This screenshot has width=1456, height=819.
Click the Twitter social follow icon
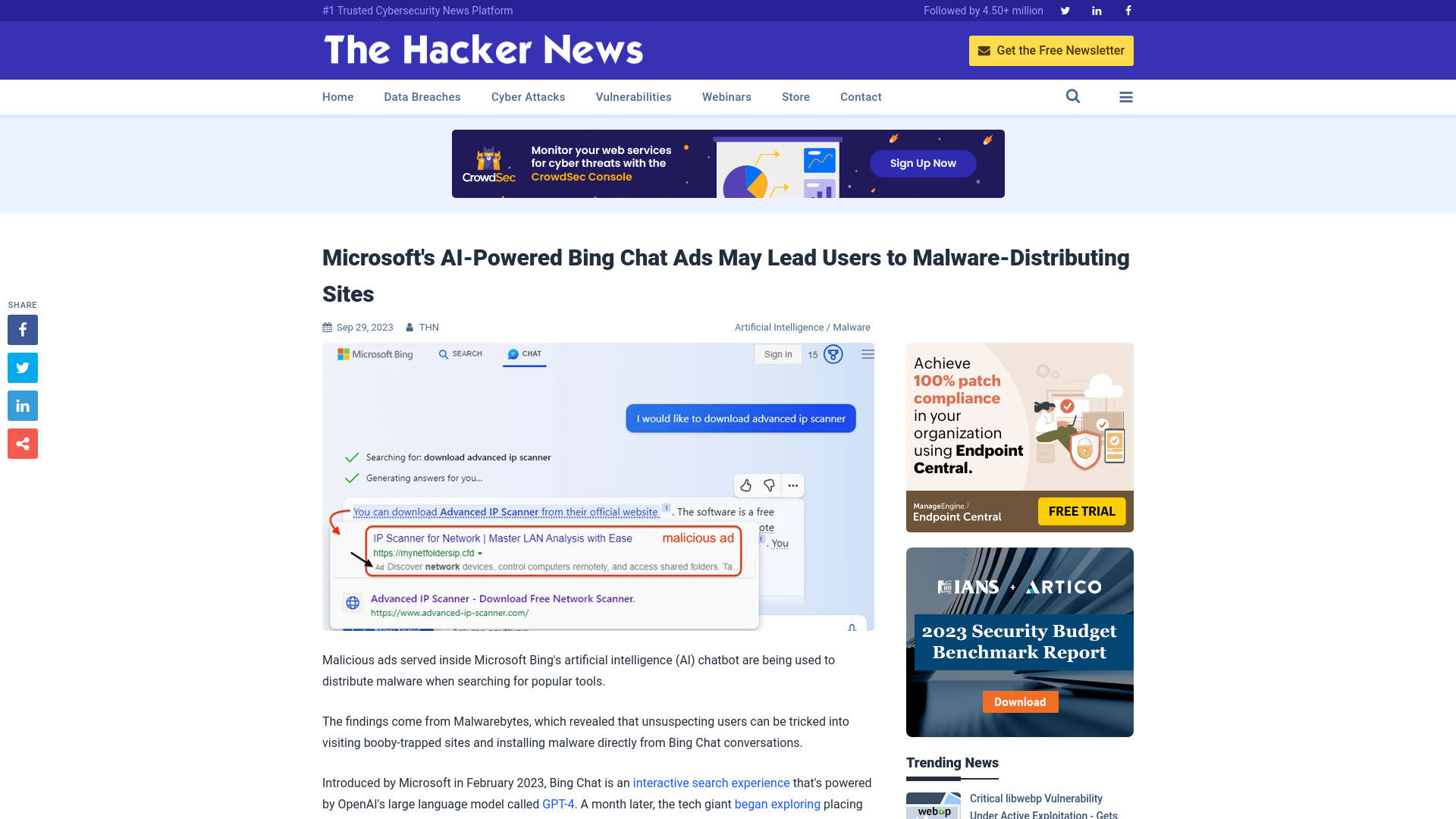click(x=1065, y=10)
